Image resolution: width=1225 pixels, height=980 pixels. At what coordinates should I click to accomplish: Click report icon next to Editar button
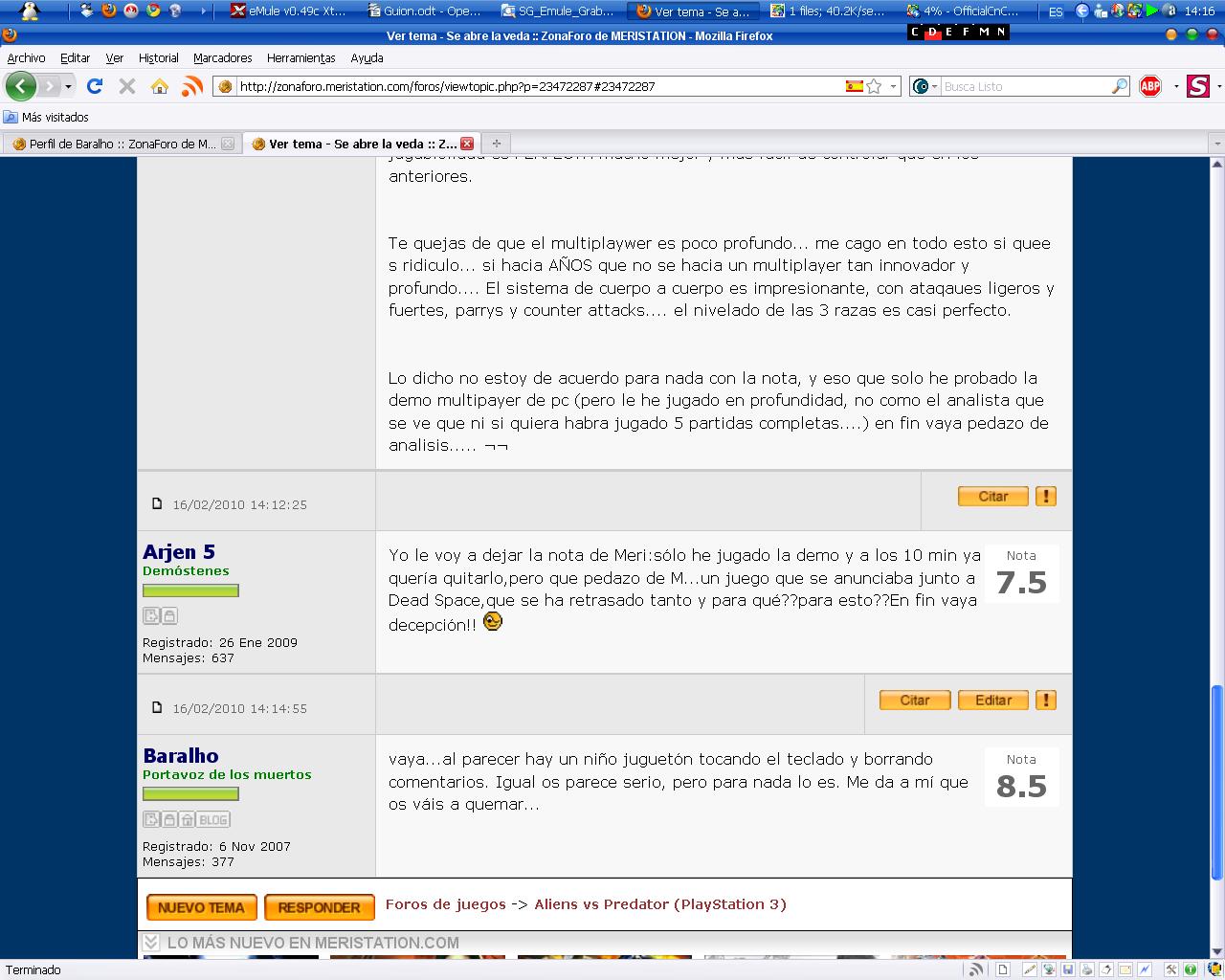point(1046,701)
